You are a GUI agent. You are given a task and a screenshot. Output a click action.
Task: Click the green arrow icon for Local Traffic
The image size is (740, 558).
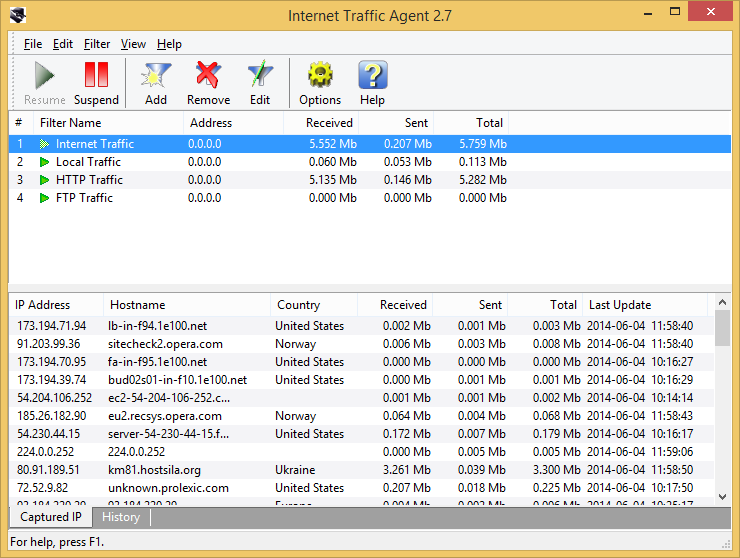(x=44, y=162)
